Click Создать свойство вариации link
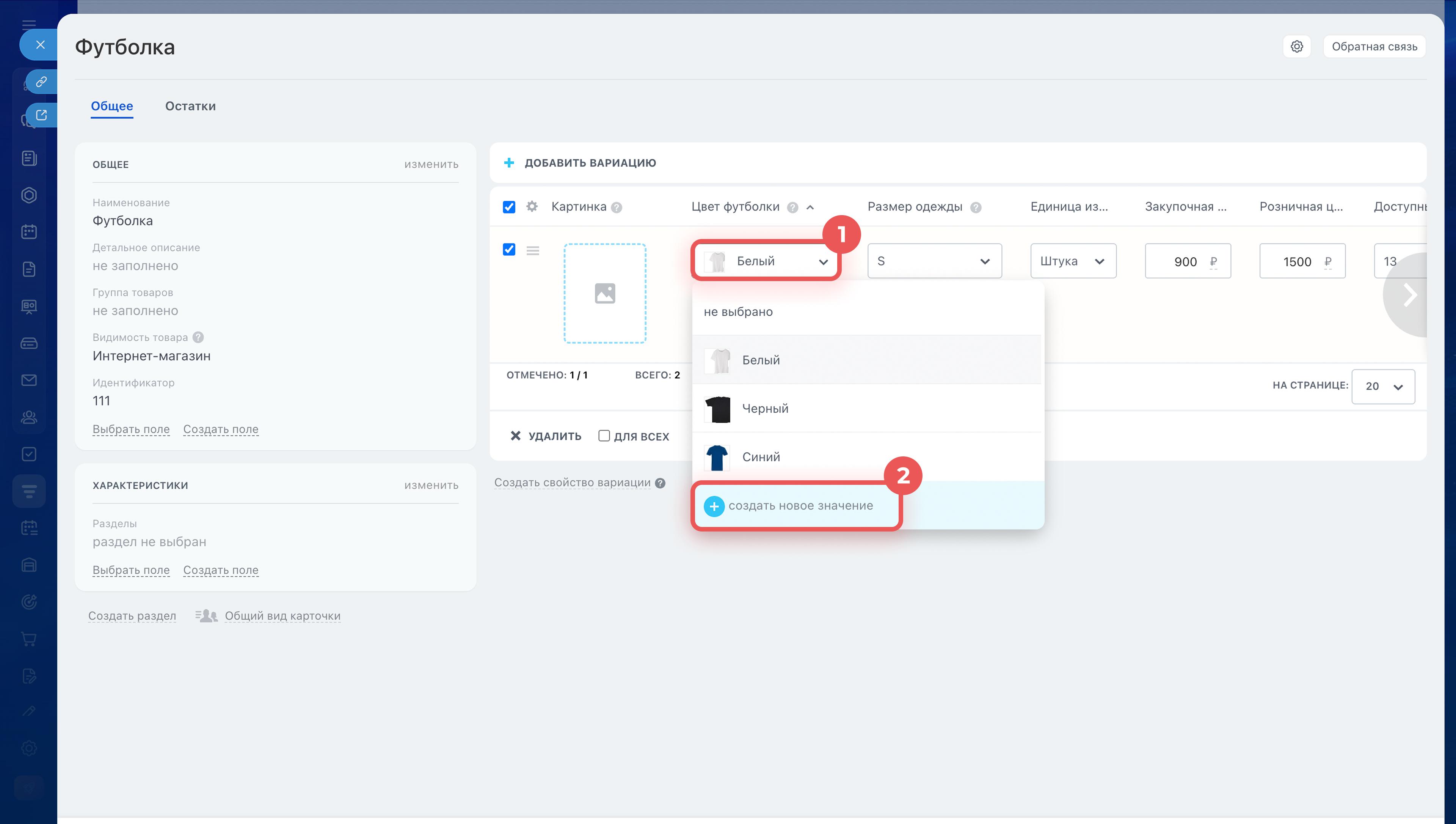This screenshot has height=824, width=1456. pyautogui.click(x=572, y=483)
